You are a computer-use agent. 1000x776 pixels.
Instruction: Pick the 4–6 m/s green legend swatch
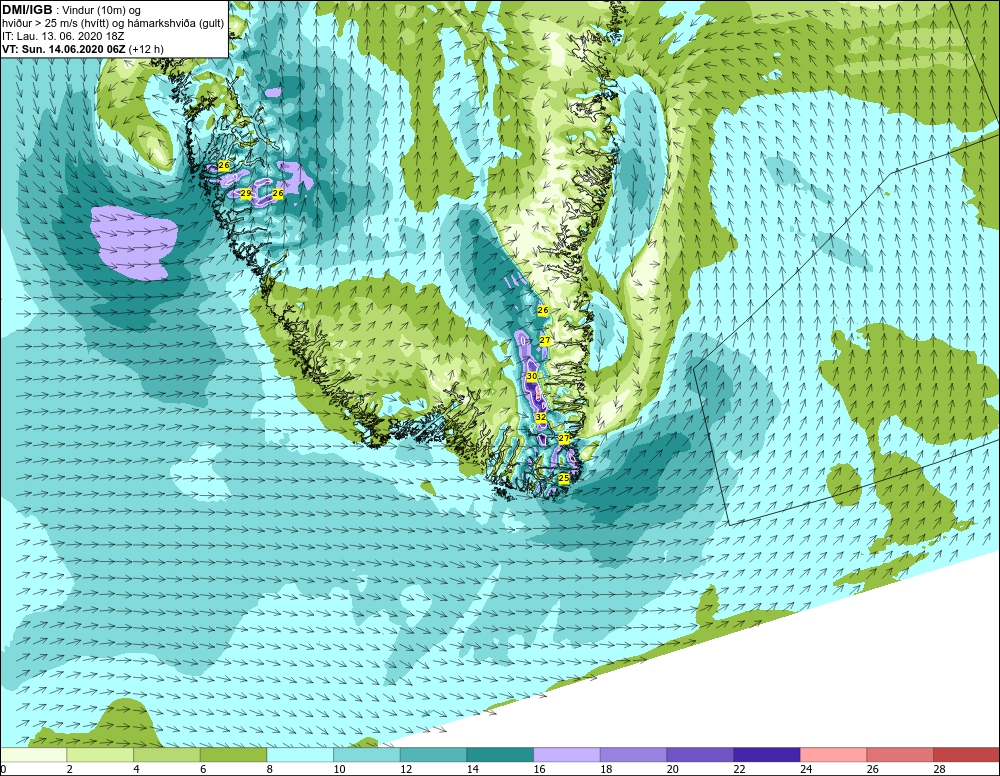[x=167, y=755]
